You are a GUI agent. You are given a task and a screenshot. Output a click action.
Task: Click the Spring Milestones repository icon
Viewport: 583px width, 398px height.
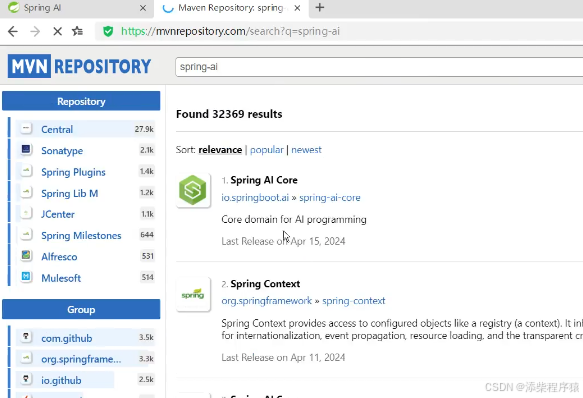tap(26, 235)
